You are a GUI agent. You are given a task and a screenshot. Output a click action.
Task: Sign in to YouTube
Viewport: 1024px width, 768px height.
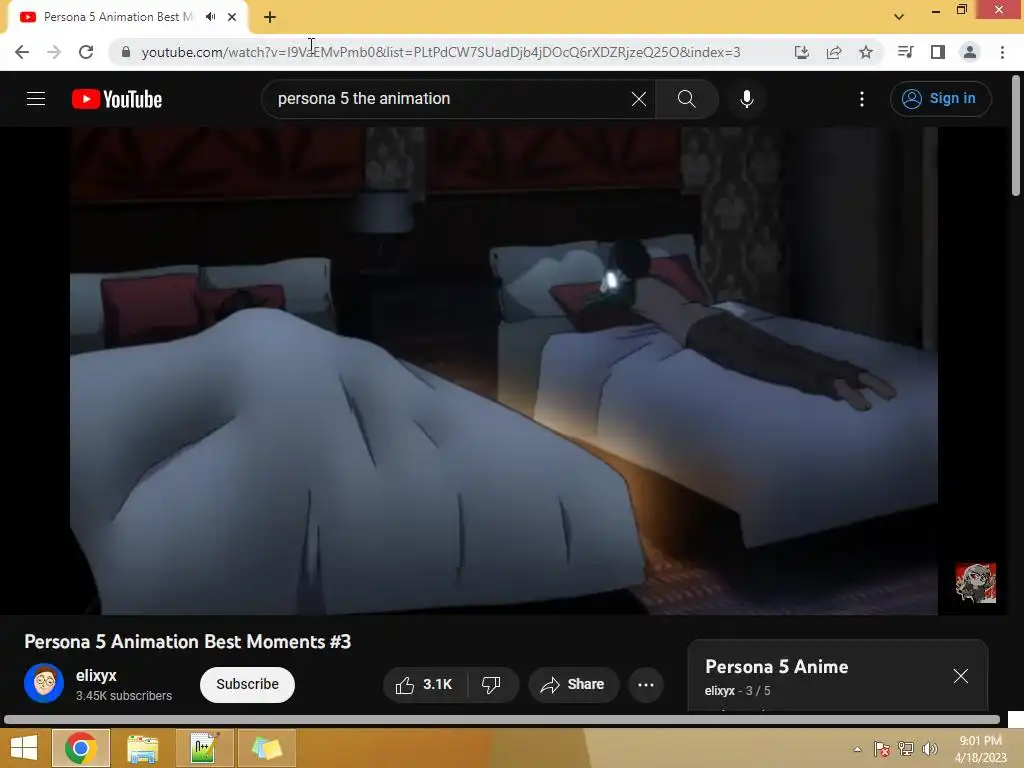(x=940, y=99)
